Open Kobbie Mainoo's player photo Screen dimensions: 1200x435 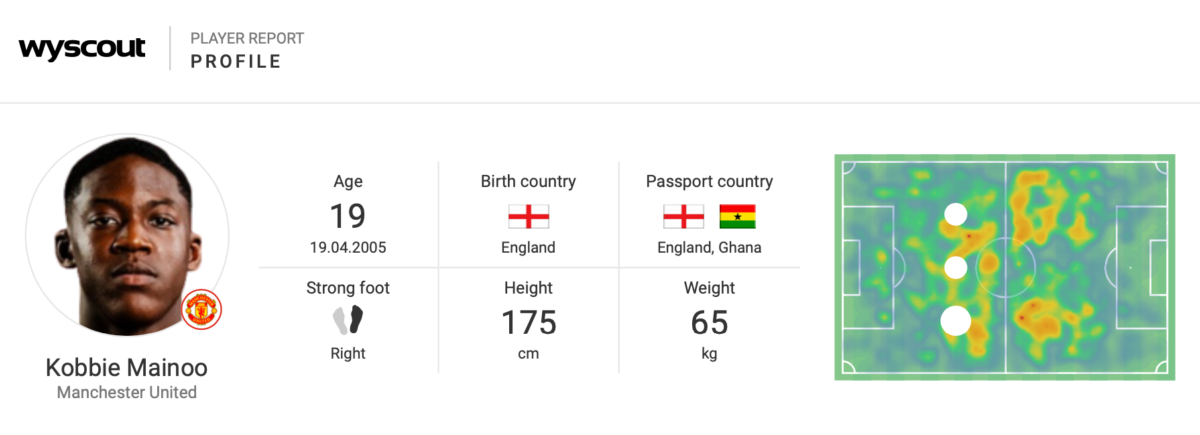[x=127, y=236]
